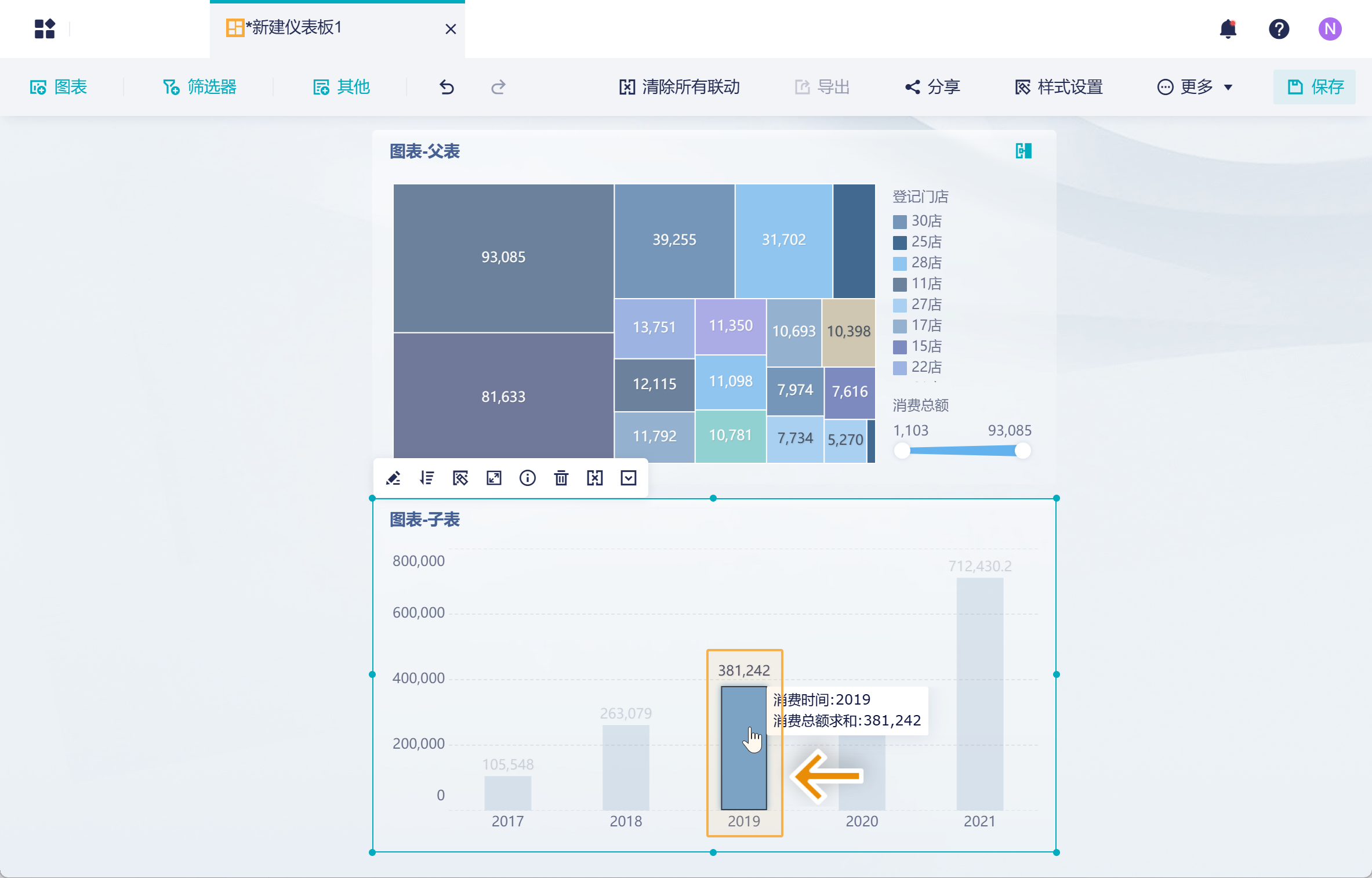Toggle the 28店 legend item
The height and width of the screenshot is (878, 1372).
click(x=917, y=263)
